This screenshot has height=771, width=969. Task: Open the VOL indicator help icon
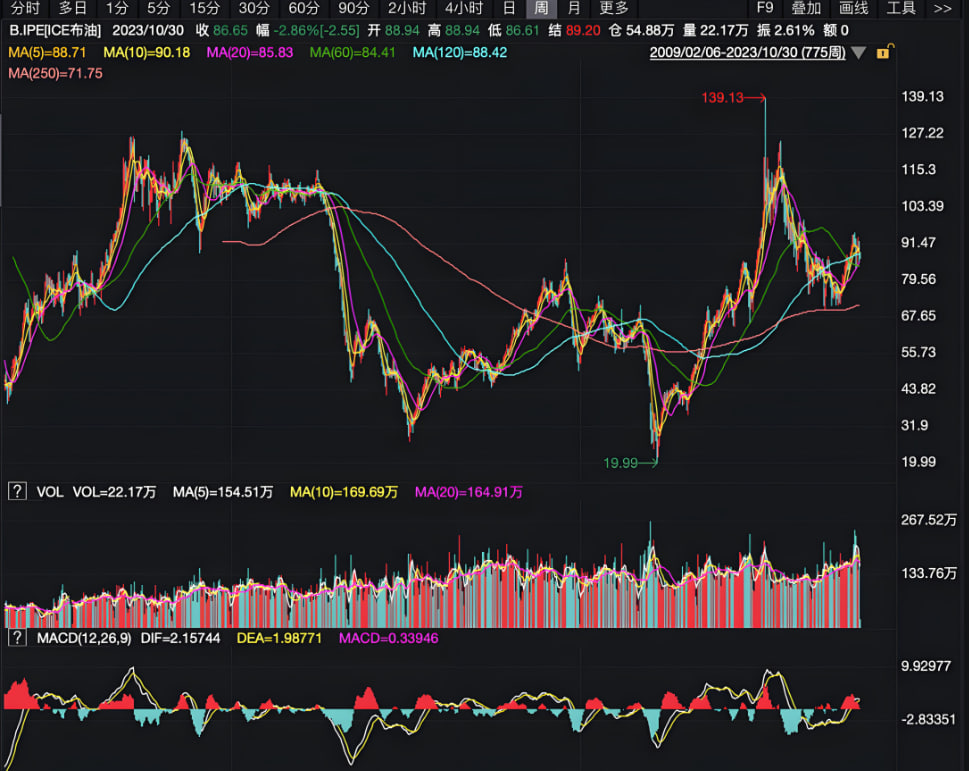coord(16,491)
